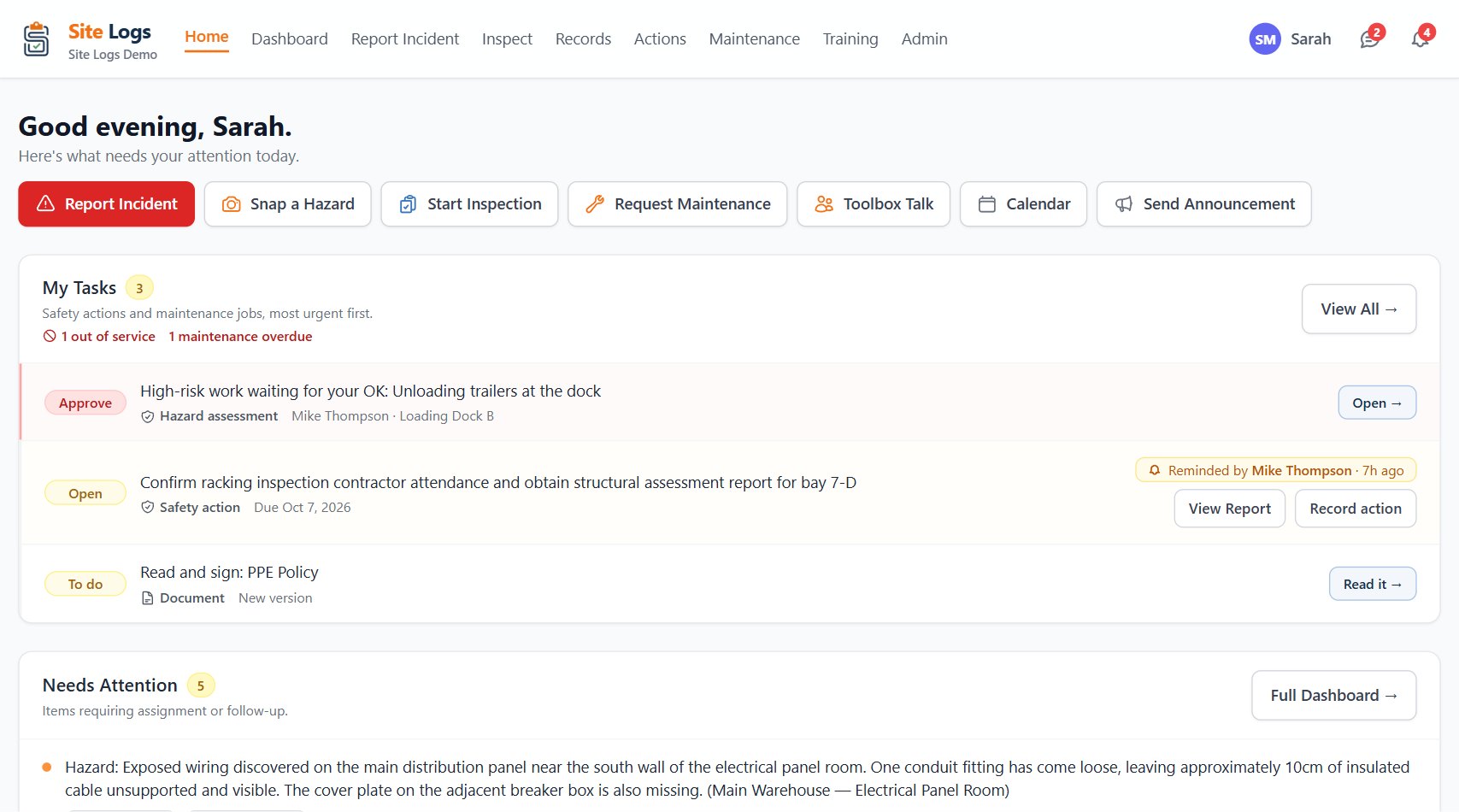
Task: Click Record action button
Action: [1356, 509]
